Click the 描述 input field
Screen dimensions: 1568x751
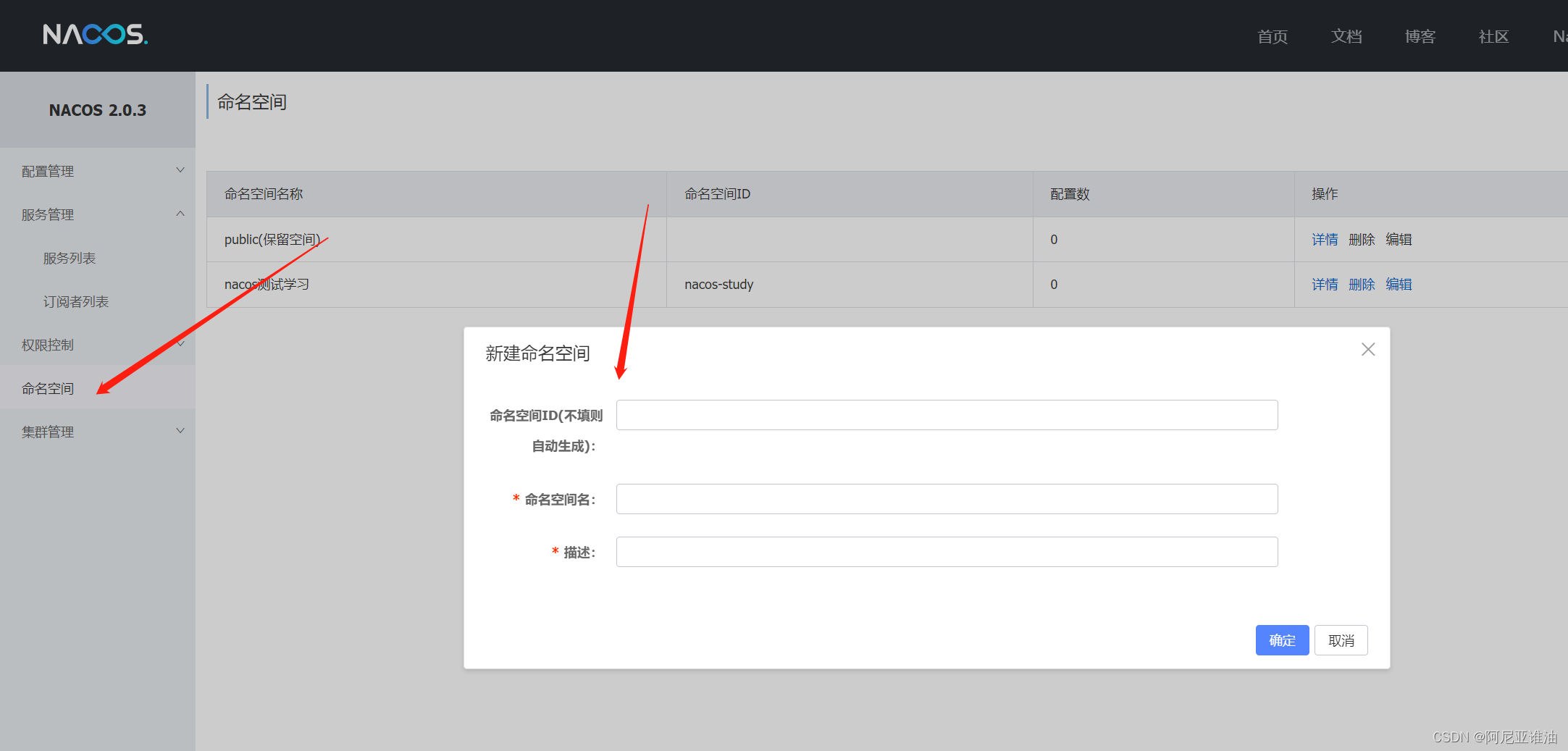point(947,552)
